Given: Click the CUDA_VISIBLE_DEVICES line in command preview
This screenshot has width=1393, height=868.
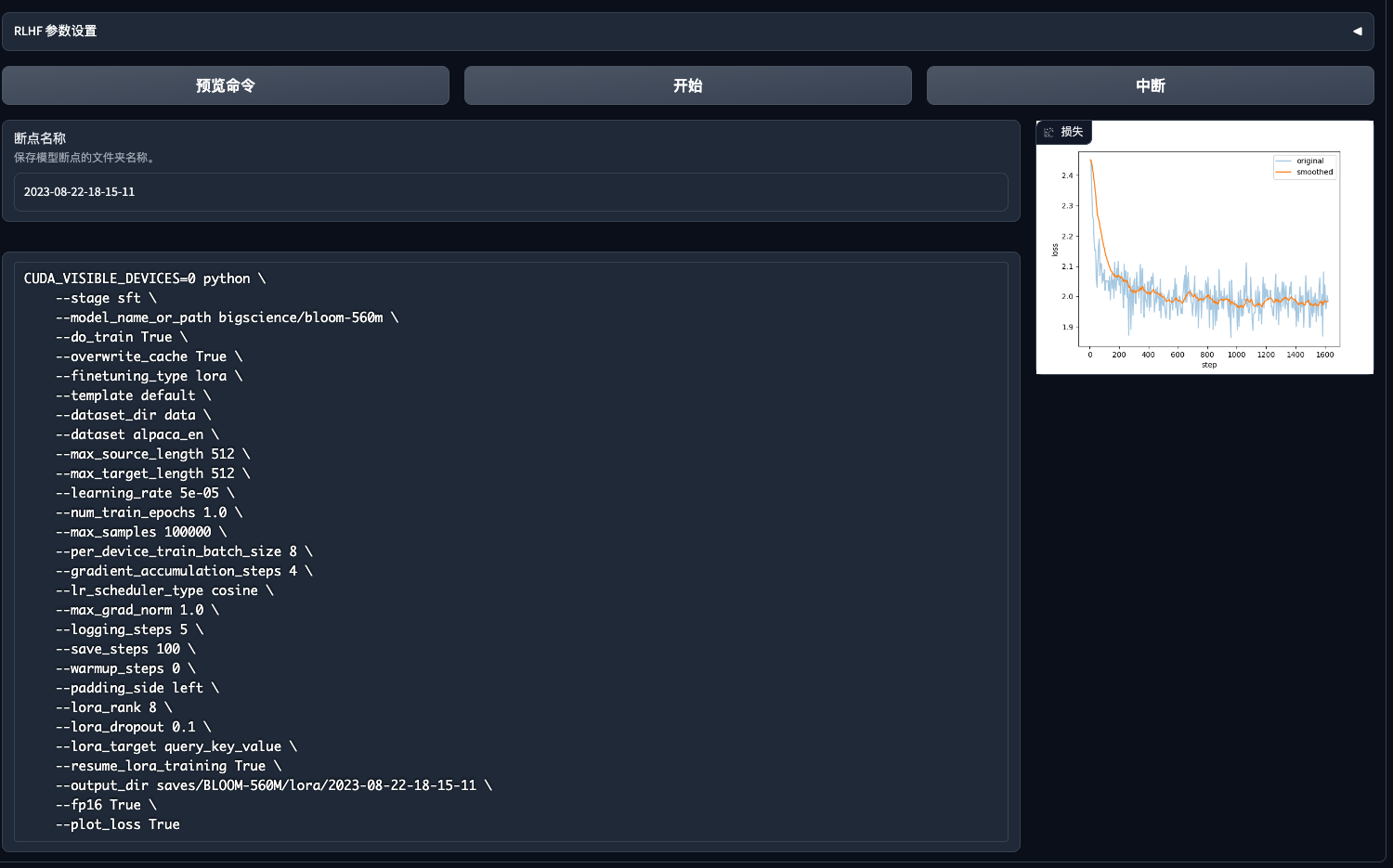Looking at the screenshot, I should point(145,279).
